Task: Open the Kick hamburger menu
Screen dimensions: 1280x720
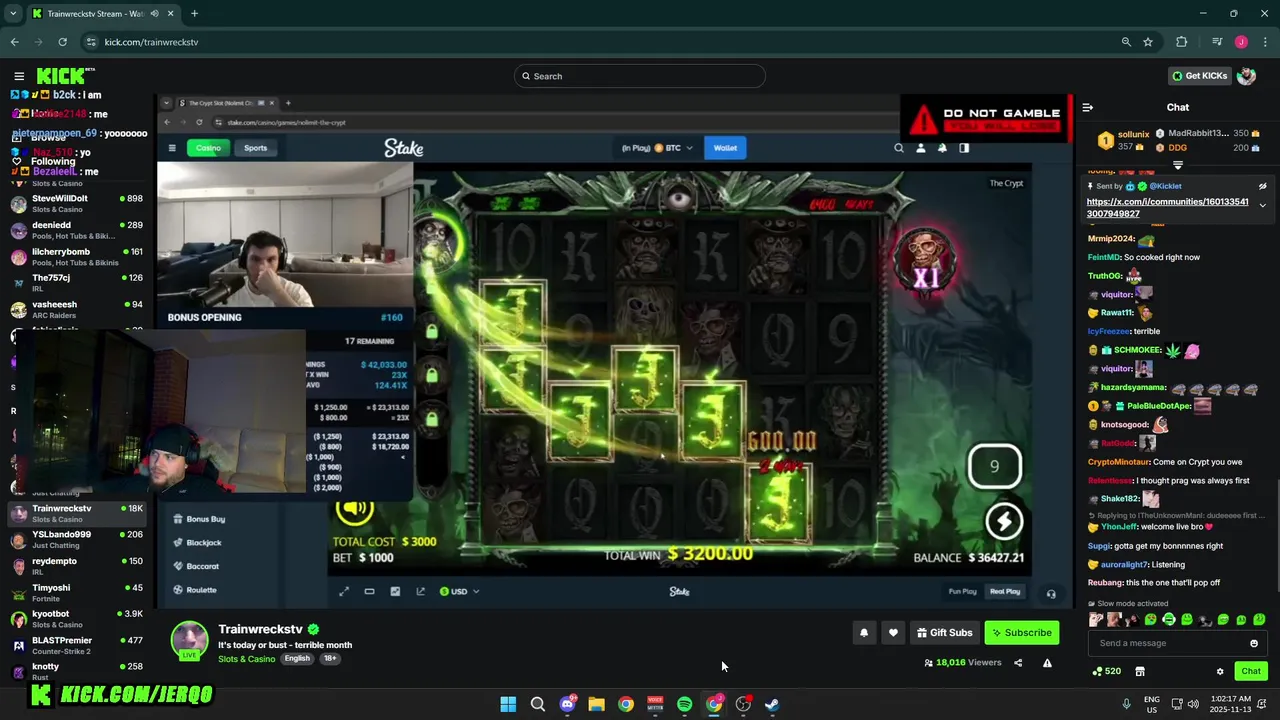Action: pyautogui.click(x=19, y=76)
